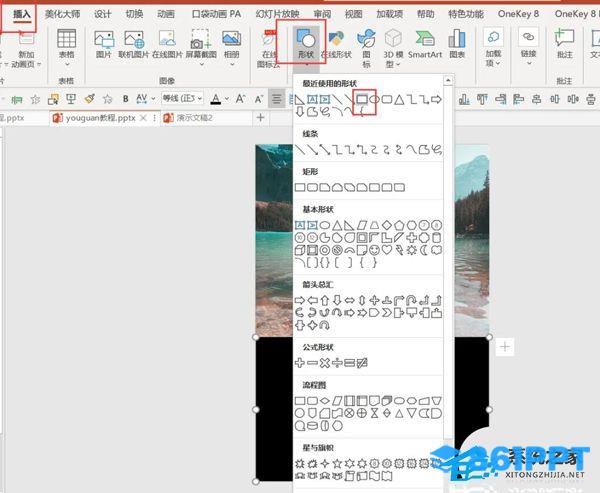The image size is (600, 493).
Task: Select the text box shape under 基本形状
Action: [x=300, y=225]
